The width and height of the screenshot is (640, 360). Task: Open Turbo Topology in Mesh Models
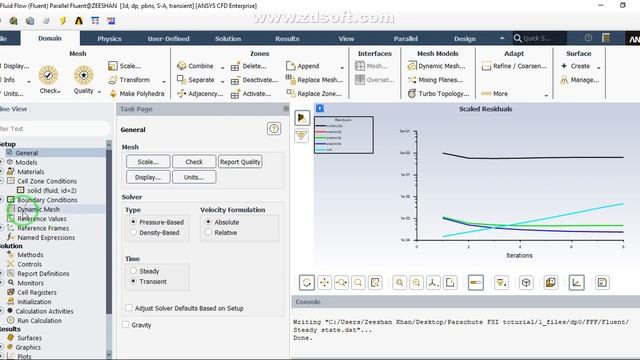point(438,93)
